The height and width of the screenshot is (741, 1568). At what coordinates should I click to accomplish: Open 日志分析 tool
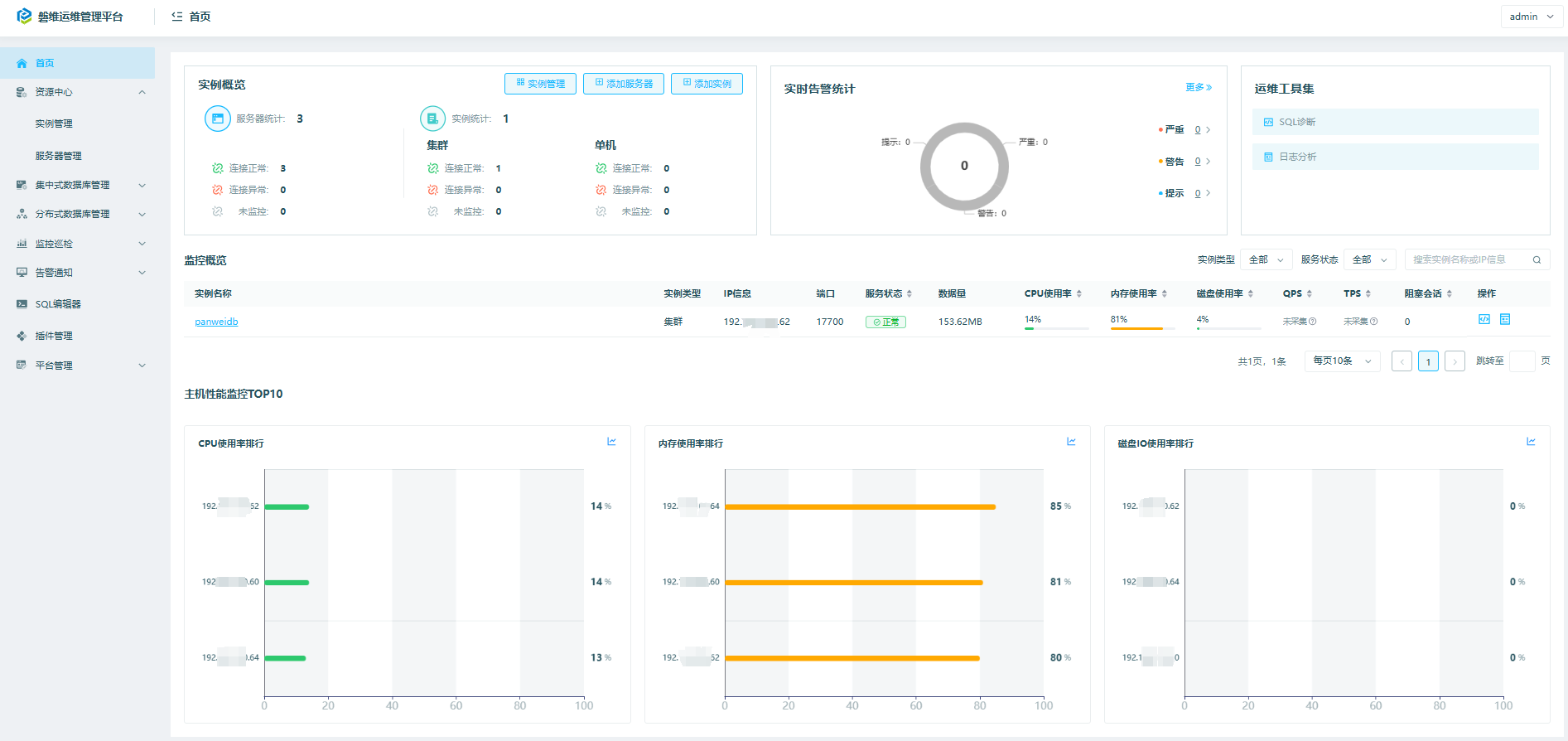click(1395, 157)
